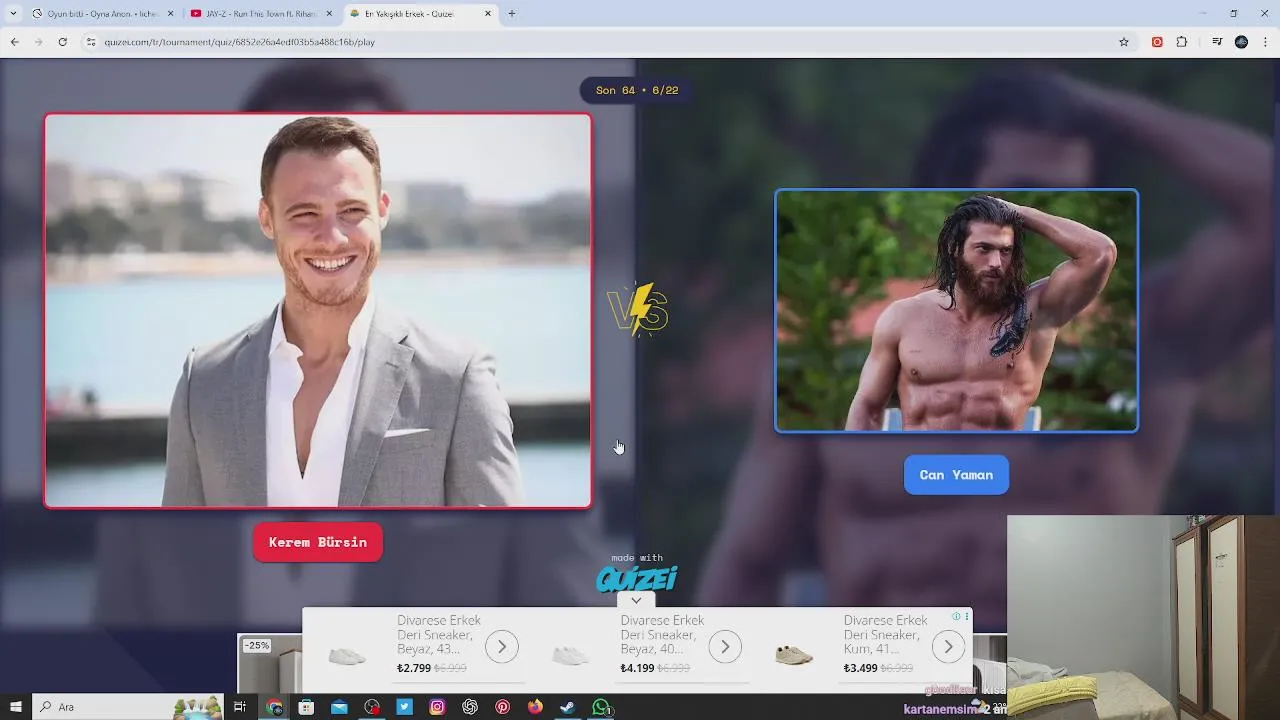1280x720 pixels.
Task: Close the JAY-Z YouTube tab
Action: point(329,14)
